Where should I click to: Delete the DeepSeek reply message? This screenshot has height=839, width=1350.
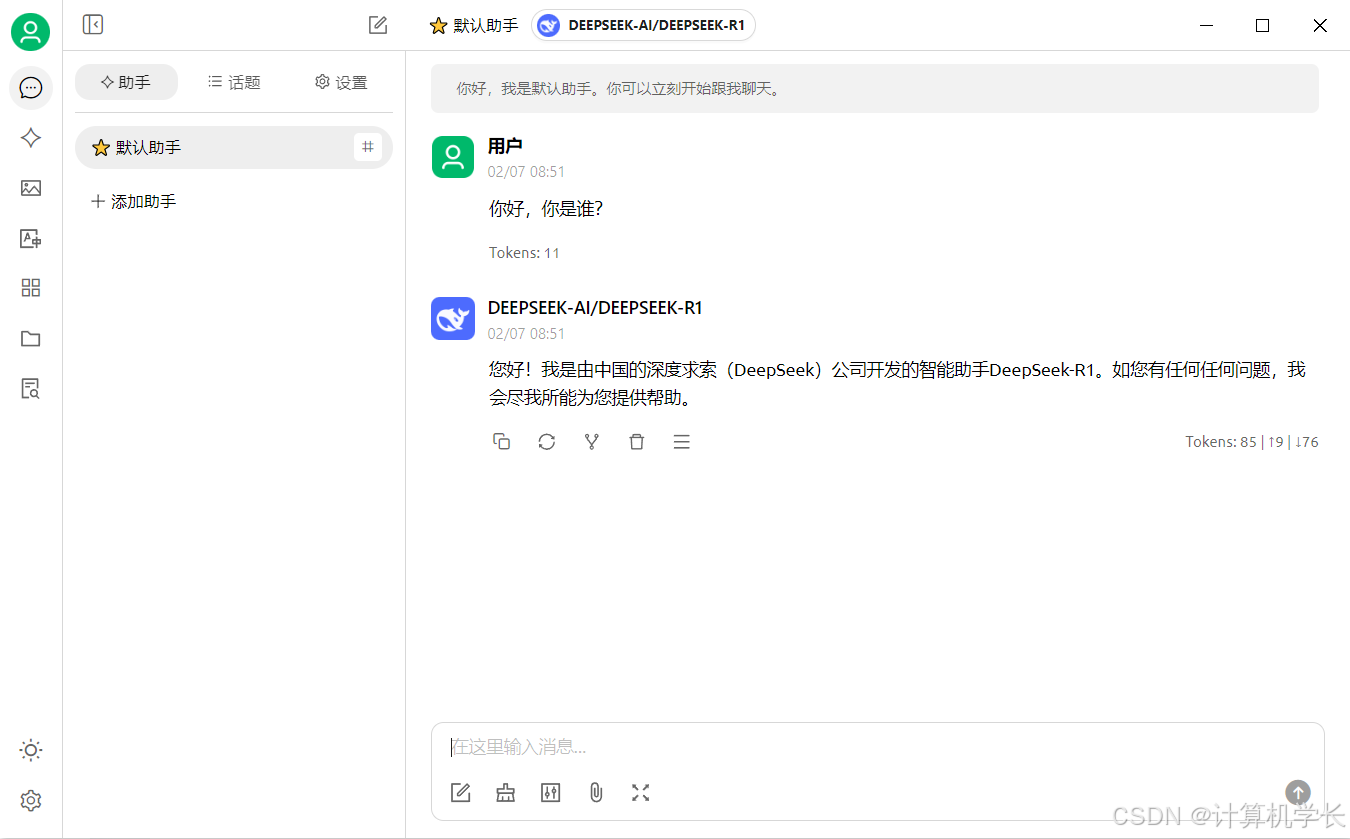tap(637, 441)
